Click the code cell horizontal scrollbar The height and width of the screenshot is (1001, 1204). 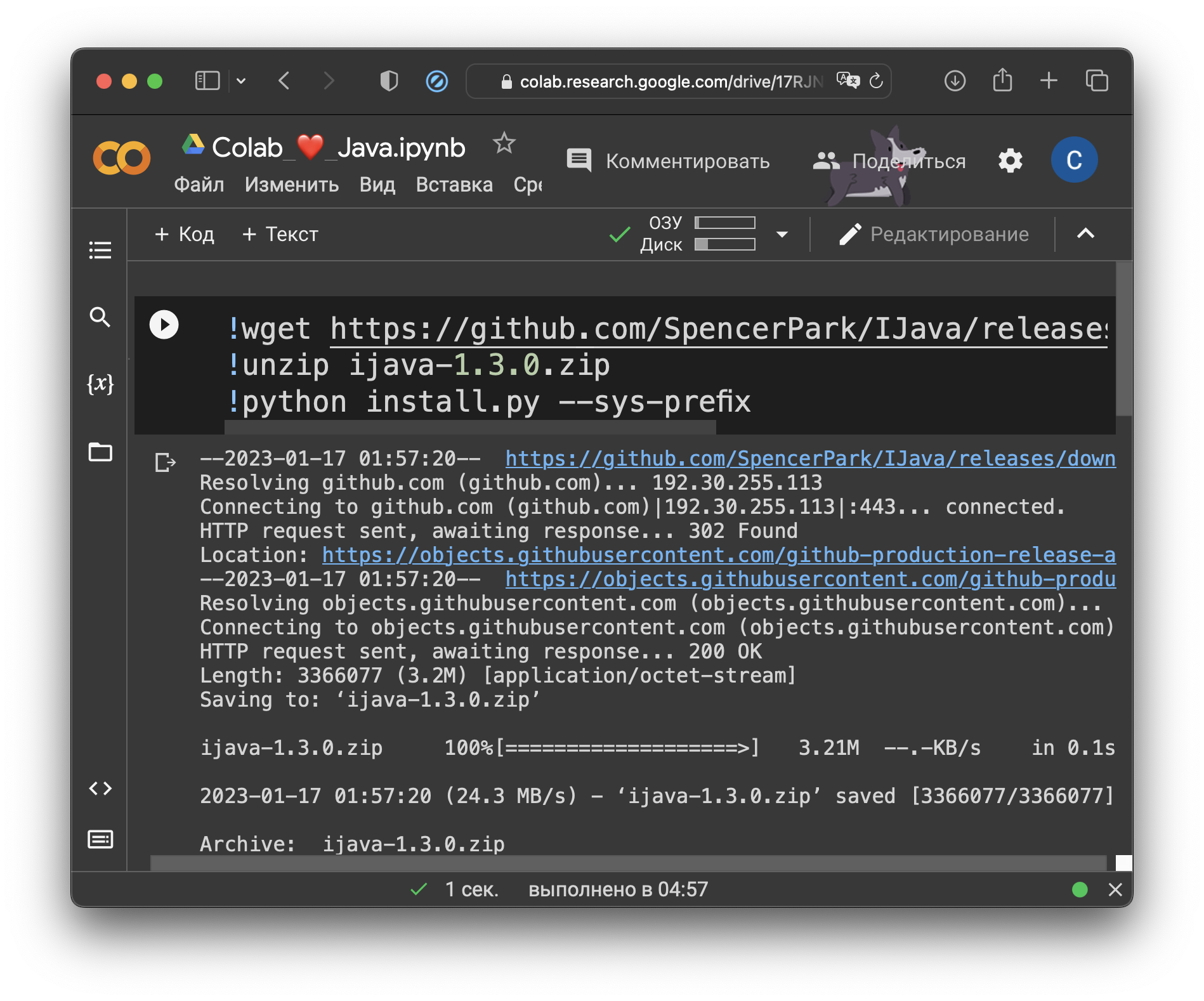[x=470, y=429]
